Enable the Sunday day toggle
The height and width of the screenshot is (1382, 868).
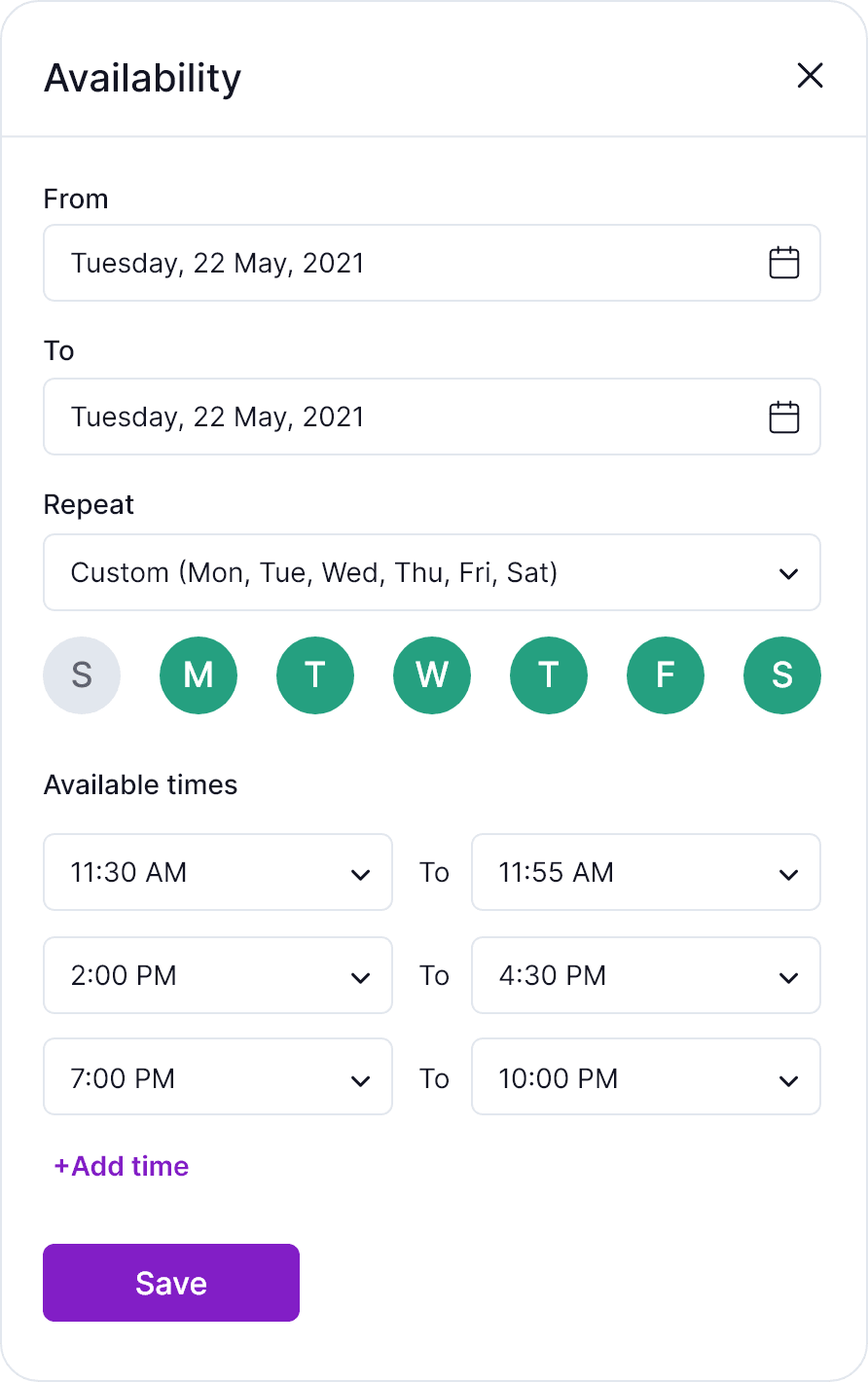82,675
